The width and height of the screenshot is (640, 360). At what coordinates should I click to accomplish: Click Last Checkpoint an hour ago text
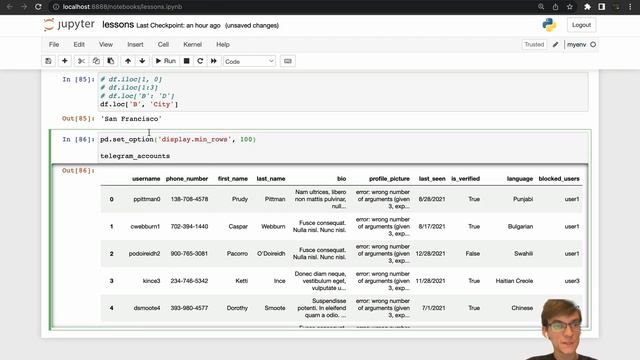[178, 25]
